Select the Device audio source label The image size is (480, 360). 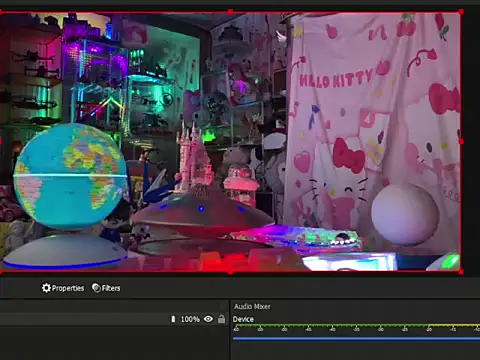(243, 319)
